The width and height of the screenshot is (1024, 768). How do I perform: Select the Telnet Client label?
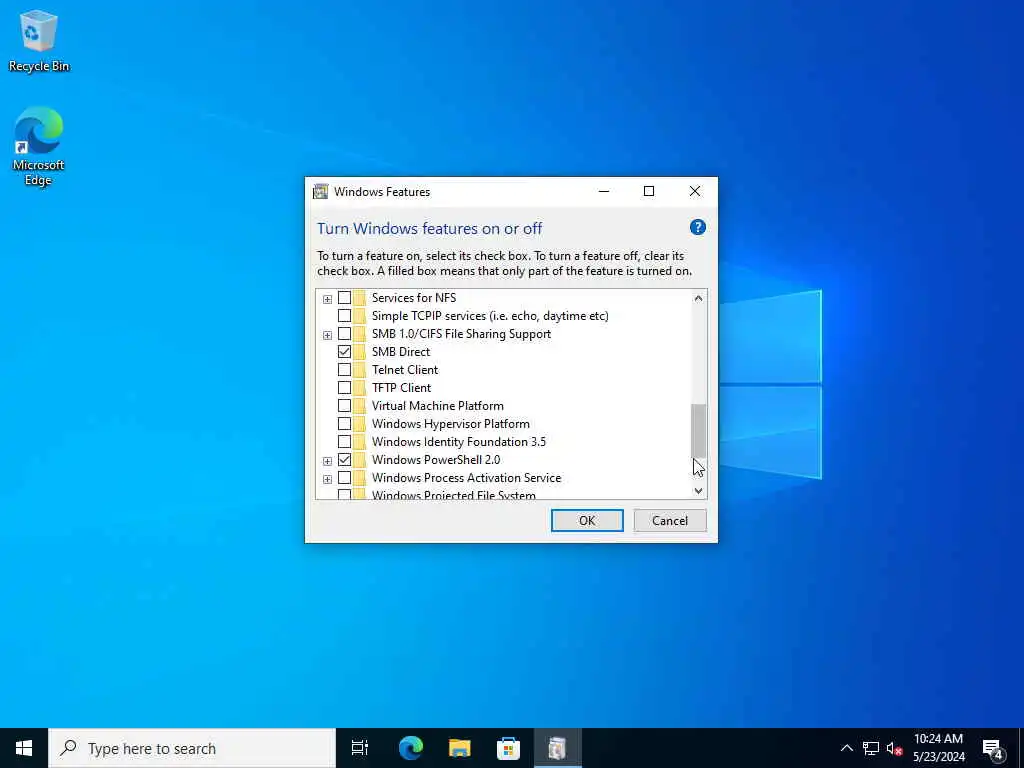[x=405, y=370]
